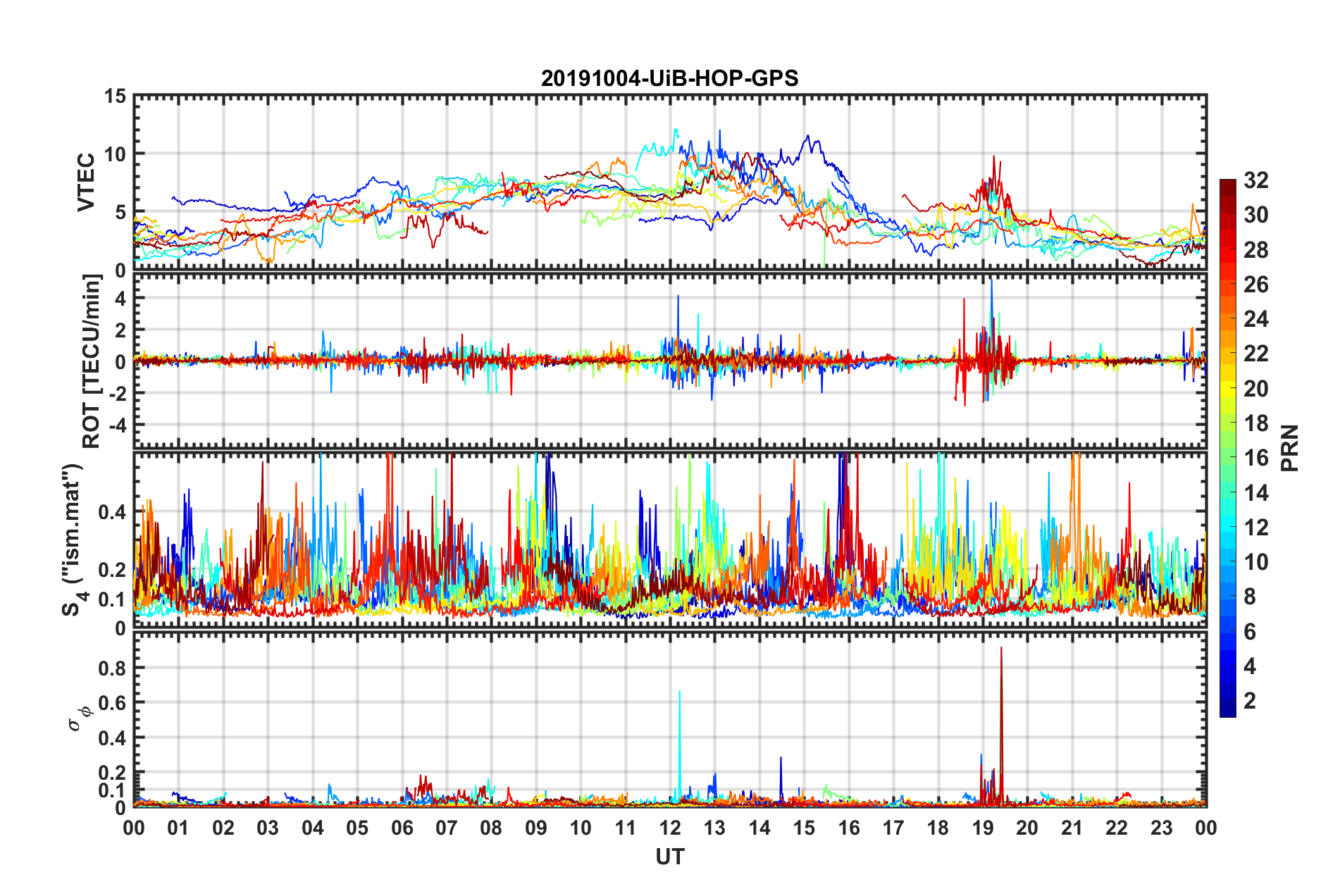Select the S4 ("ism.mat") axis label
This screenshot has height=896, width=1340.
(73, 540)
